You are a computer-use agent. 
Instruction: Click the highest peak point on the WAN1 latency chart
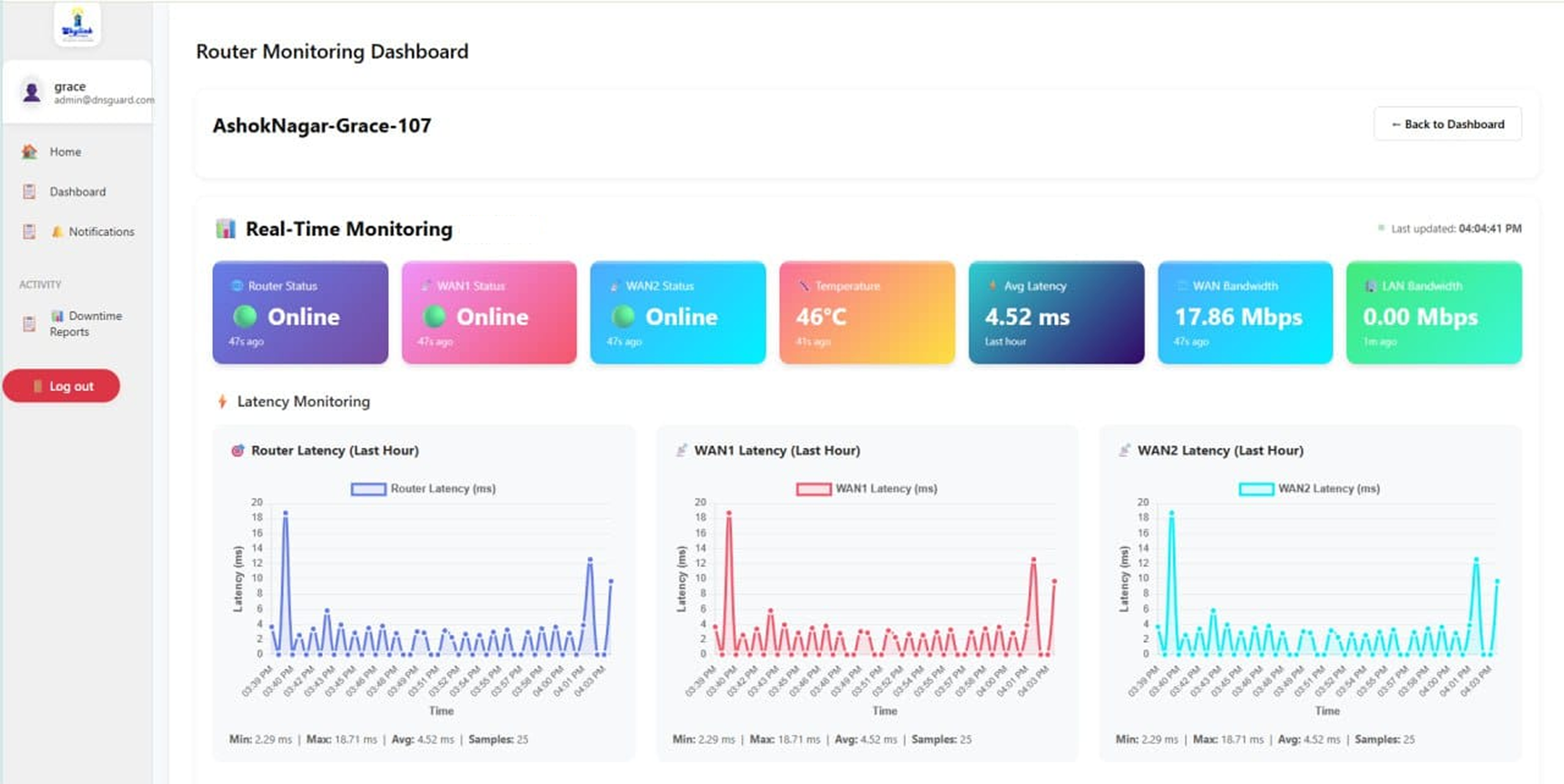tap(728, 513)
